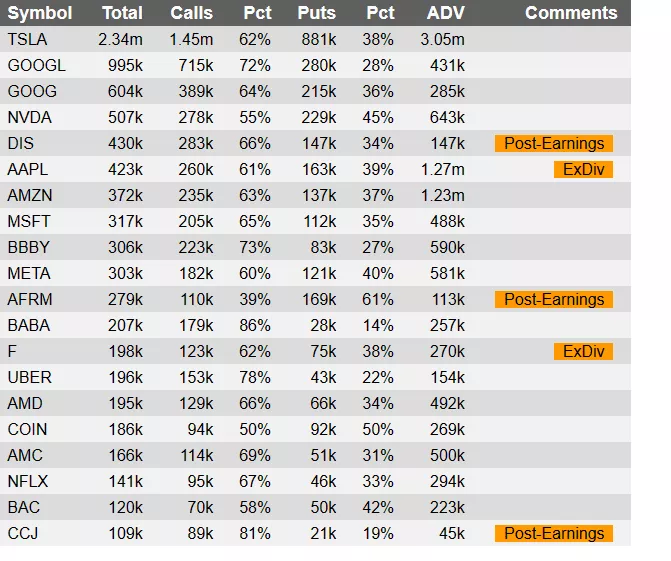This screenshot has width=671, height=561.
Task: Click the NVDA ticker symbol
Action: 29,118
